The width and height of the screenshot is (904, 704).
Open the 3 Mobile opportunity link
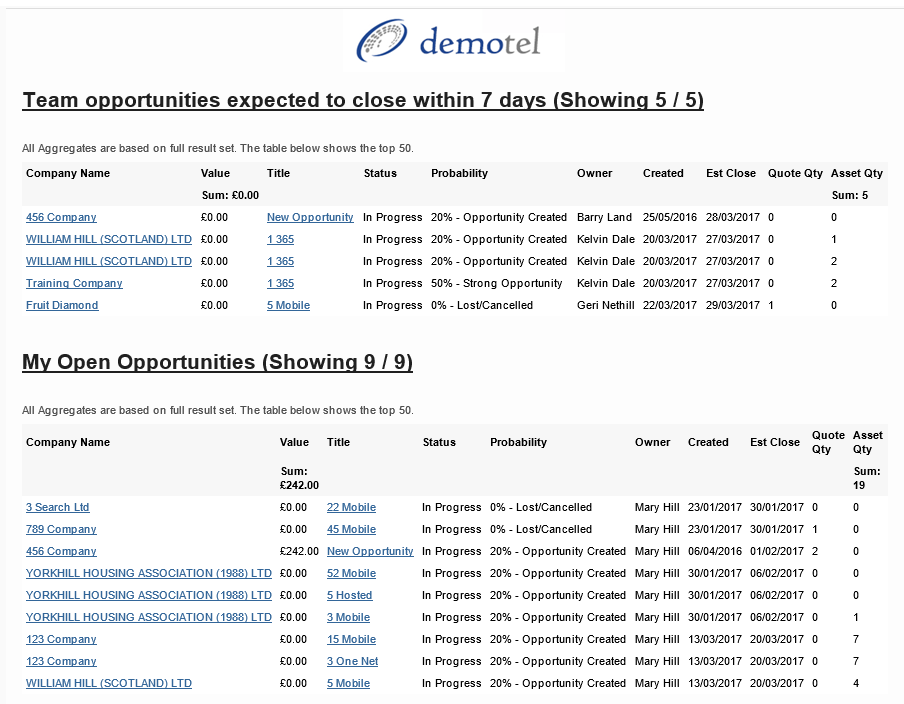(348, 617)
